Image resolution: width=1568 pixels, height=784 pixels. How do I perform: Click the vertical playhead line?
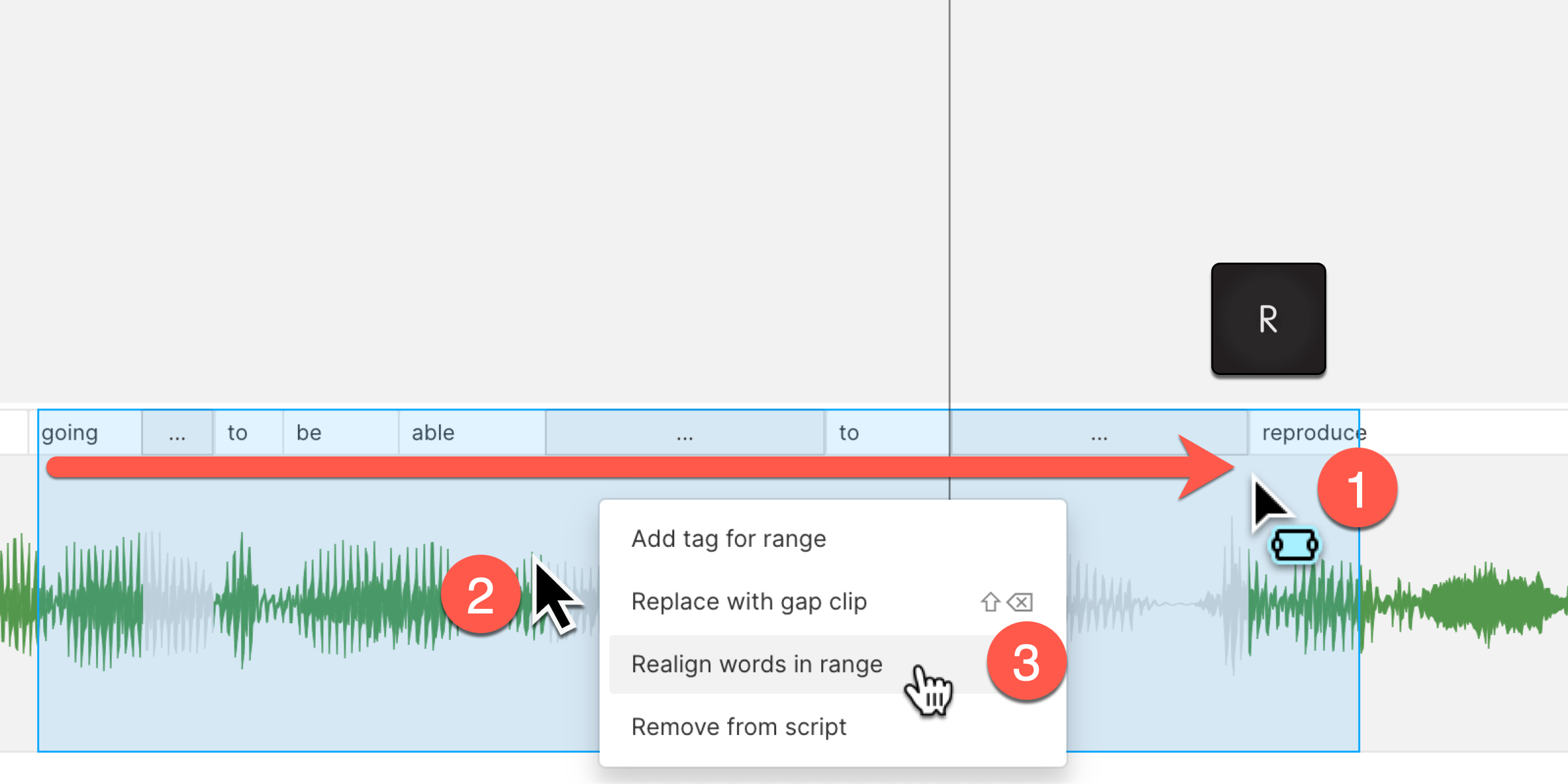[x=949, y=196]
